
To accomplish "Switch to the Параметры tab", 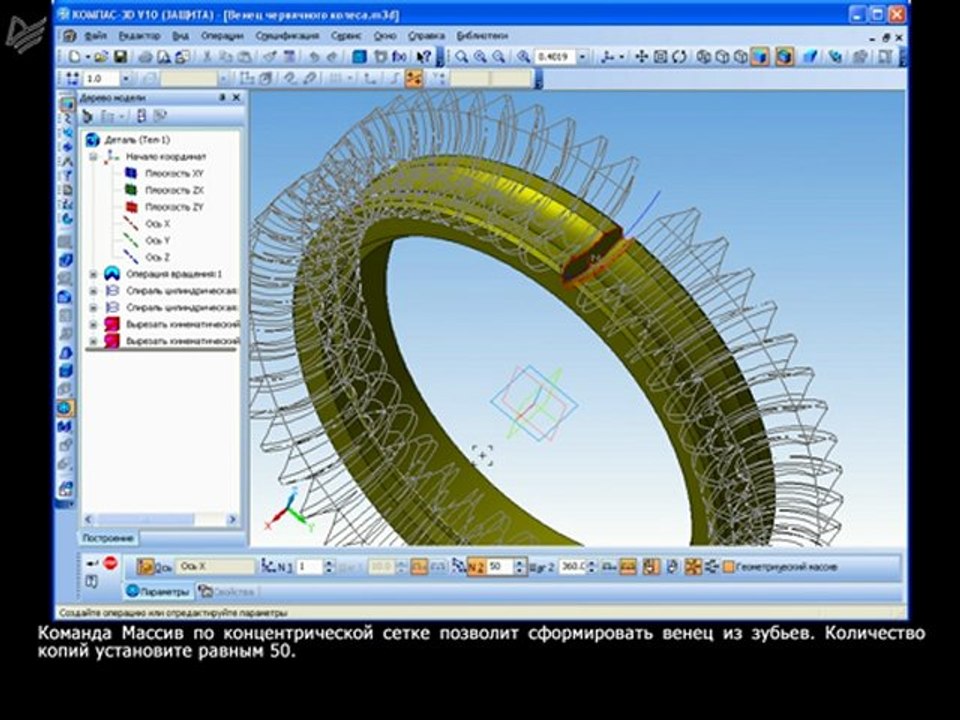I will click(x=159, y=591).
